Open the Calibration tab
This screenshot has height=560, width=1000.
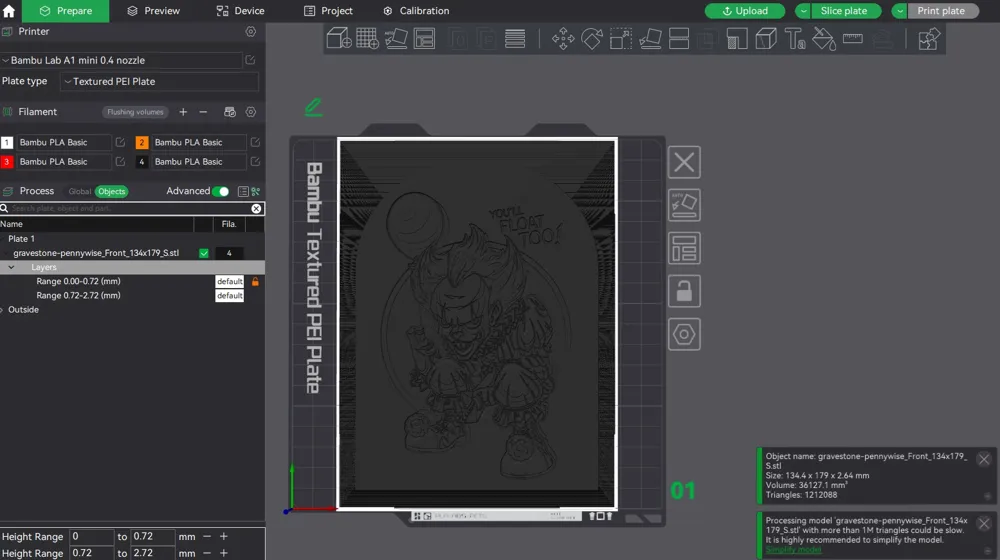416,11
